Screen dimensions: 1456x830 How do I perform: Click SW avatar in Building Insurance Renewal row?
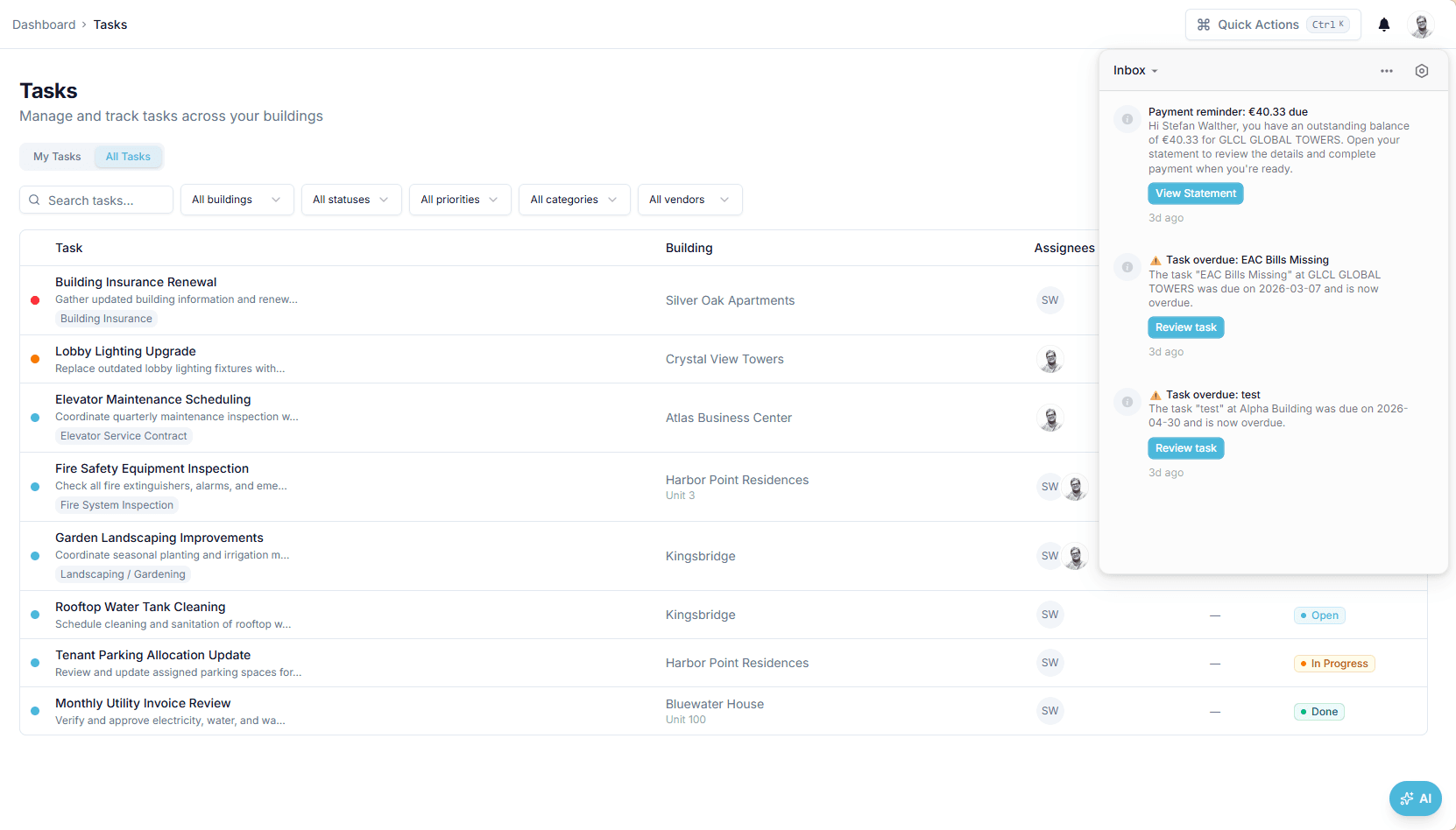1050,300
